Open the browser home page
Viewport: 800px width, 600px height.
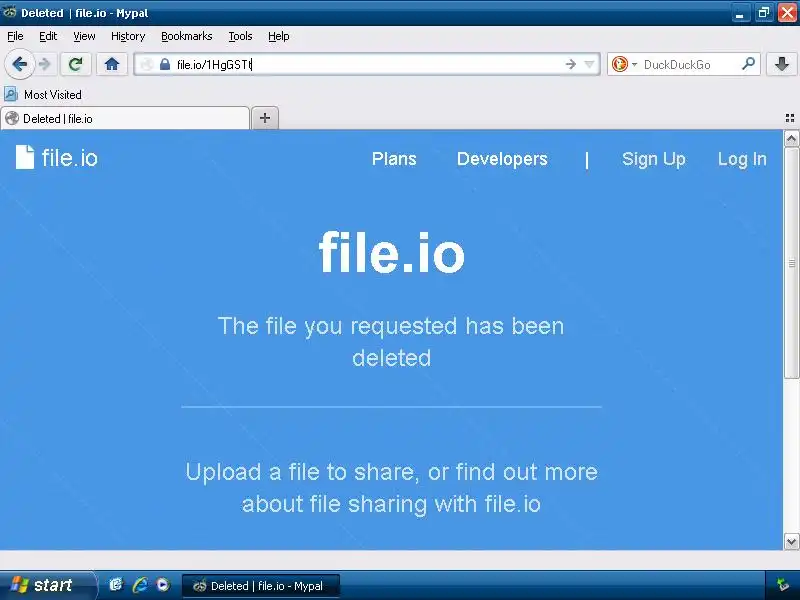[112, 64]
